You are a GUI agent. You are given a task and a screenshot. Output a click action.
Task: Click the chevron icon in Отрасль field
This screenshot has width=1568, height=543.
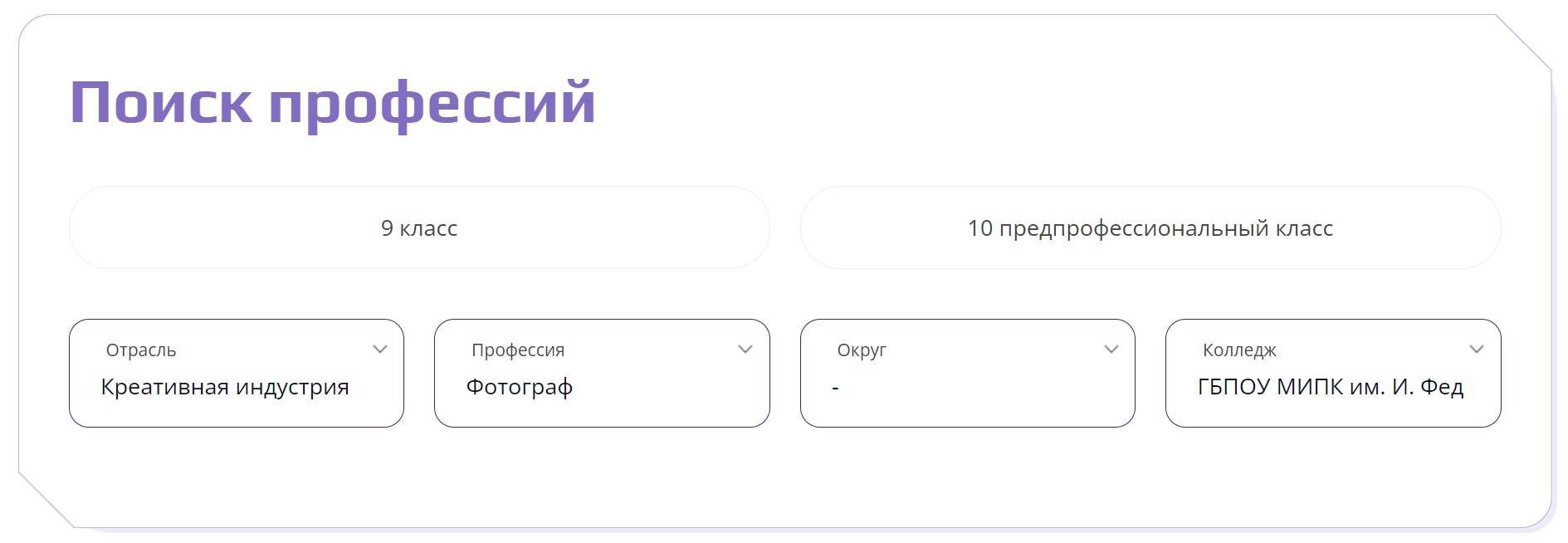click(x=380, y=350)
